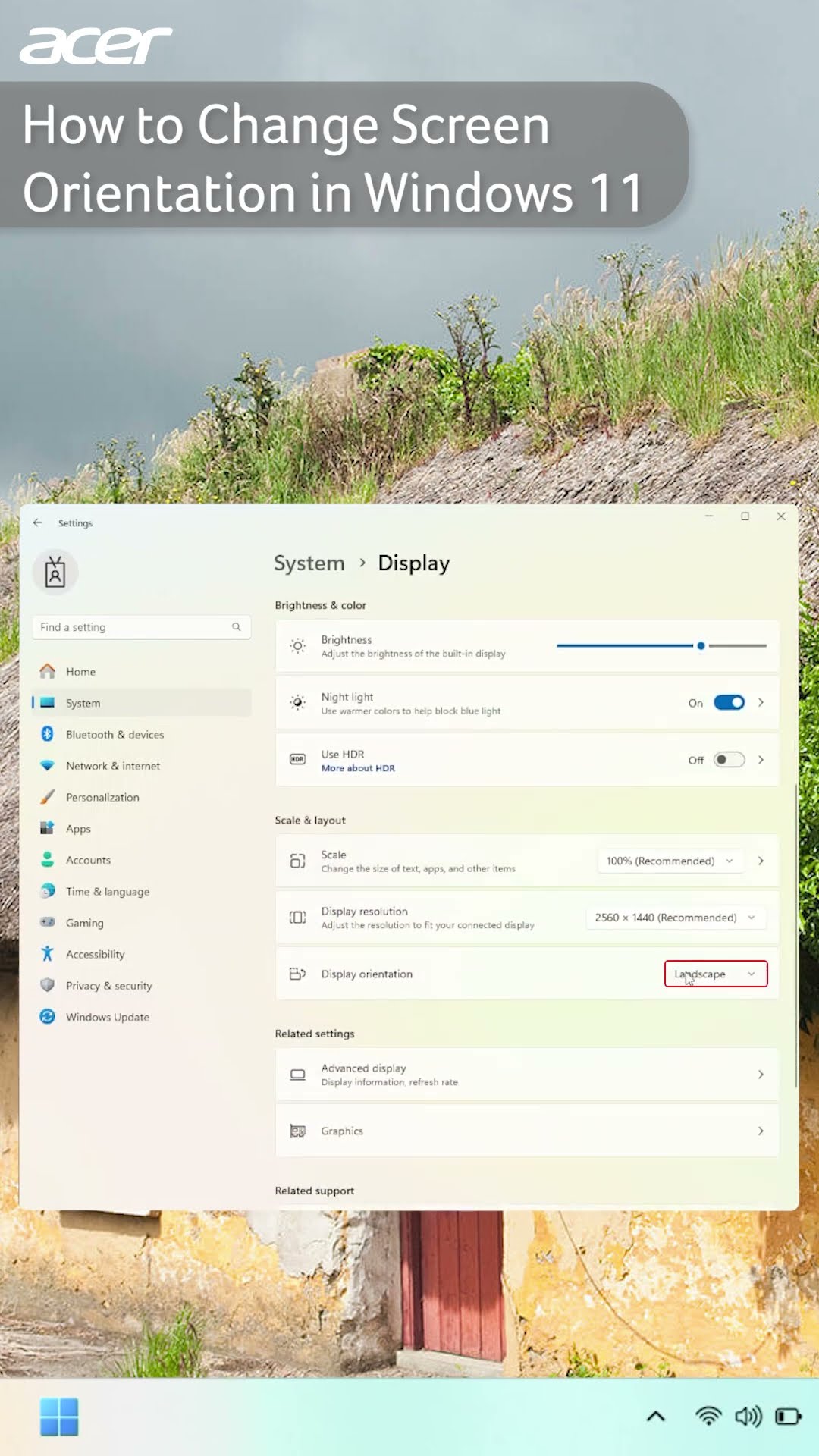This screenshot has width=819, height=1456.
Task: Click the Night light icon
Action: pyautogui.click(x=298, y=703)
